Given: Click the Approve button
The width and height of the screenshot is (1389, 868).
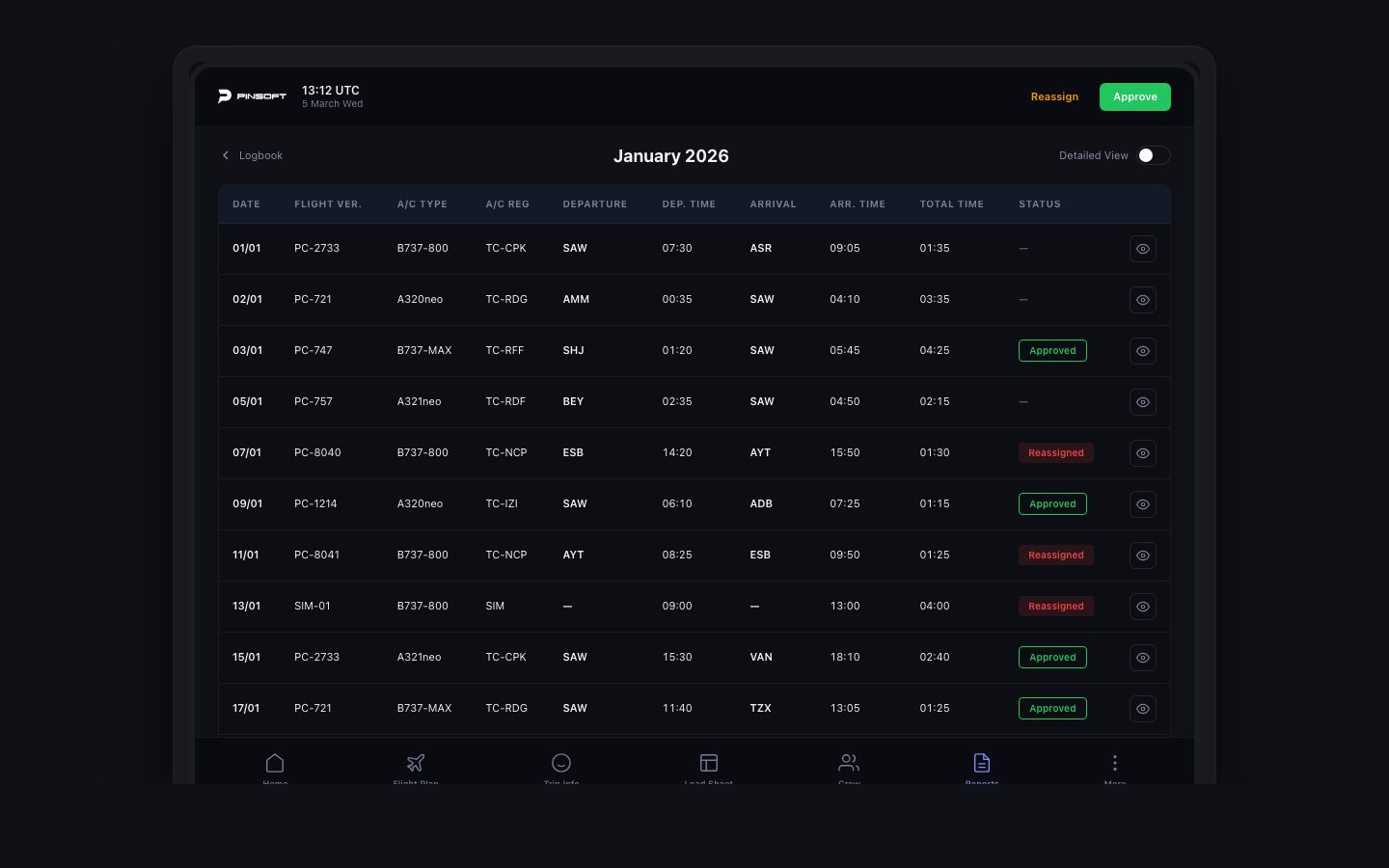Looking at the screenshot, I should point(1134,96).
